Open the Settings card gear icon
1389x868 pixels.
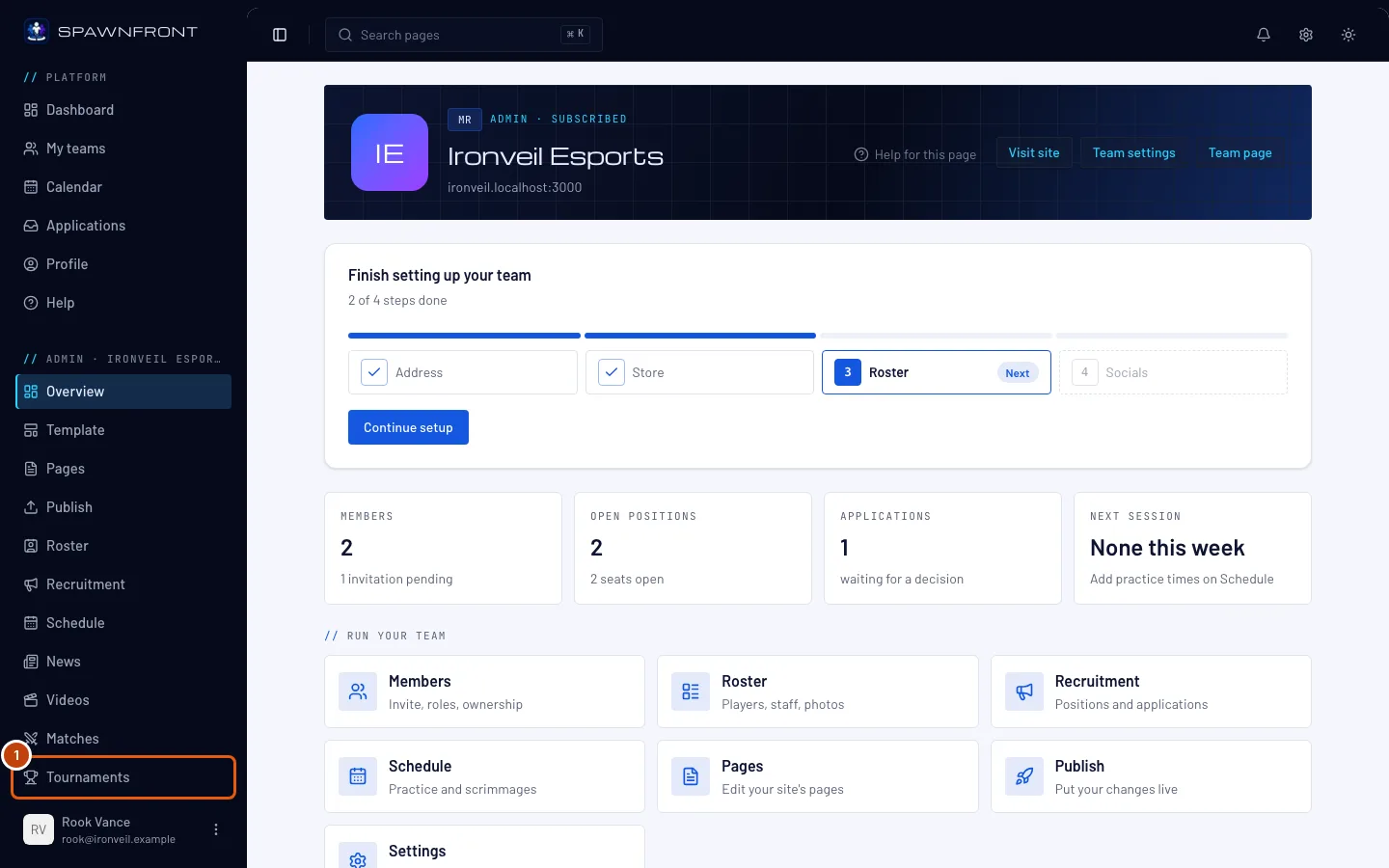(358, 856)
